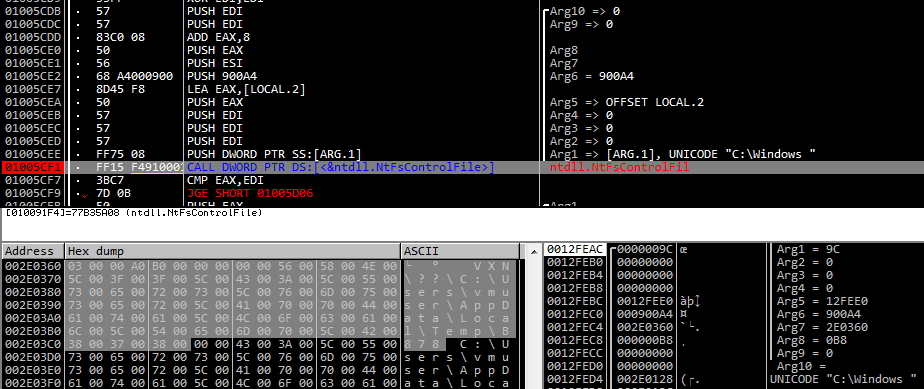The image size is (924, 389).
Task: Click stack comment Arg1 = 9C
Action: pyautogui.click(x=808, y=249)
